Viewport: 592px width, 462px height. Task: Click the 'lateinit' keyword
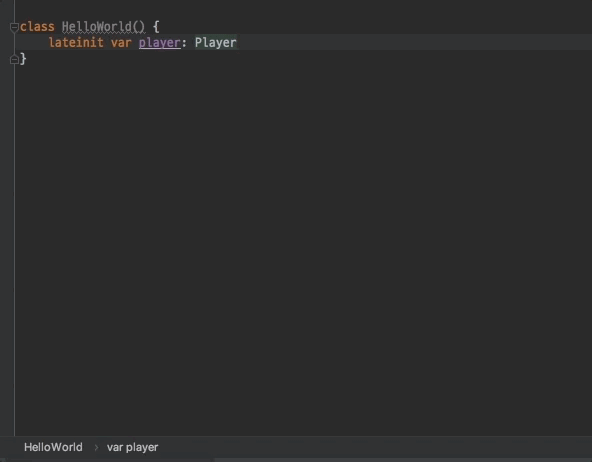(x=76, y=43)
